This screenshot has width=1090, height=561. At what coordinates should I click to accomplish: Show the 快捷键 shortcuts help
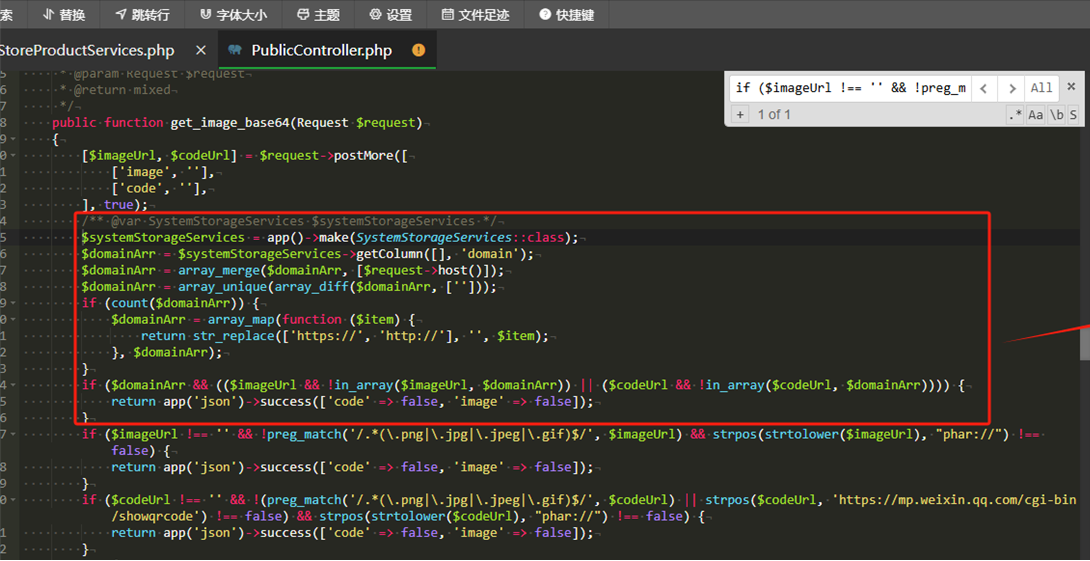[566, 15]
